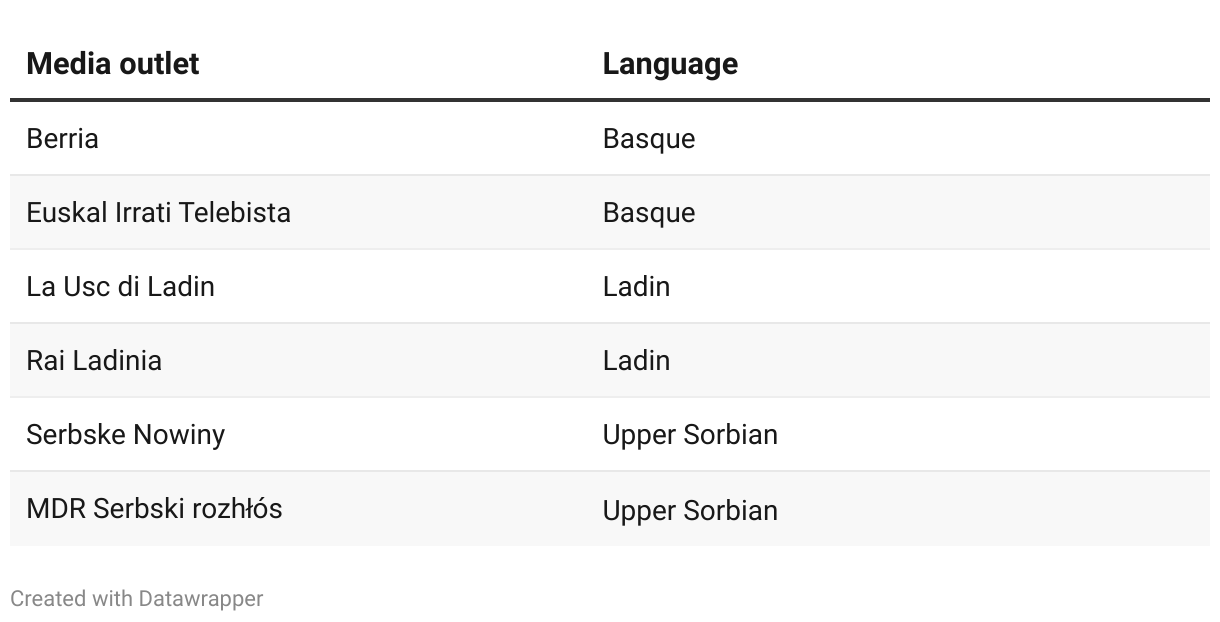Click the Media outlet column header

pos(112,63)
